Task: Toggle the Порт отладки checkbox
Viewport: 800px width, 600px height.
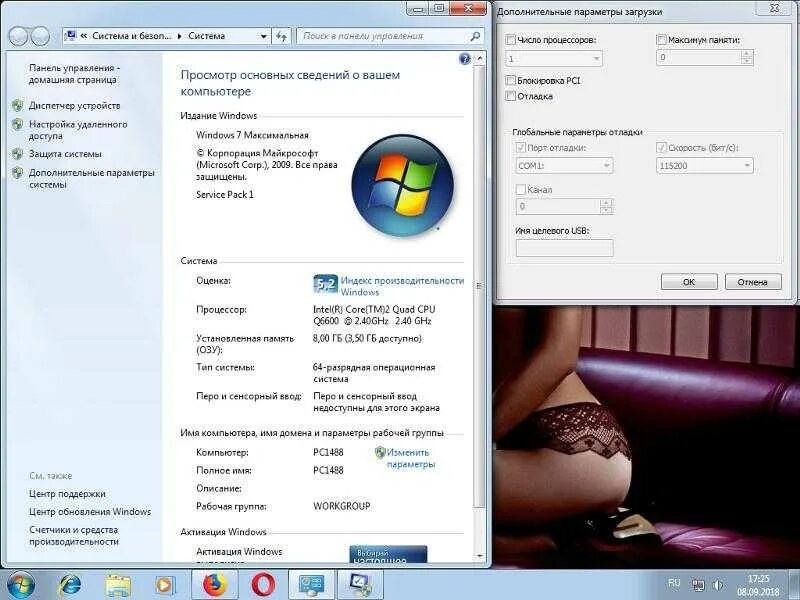Action: pyautogui.click(x=521, y=147)
